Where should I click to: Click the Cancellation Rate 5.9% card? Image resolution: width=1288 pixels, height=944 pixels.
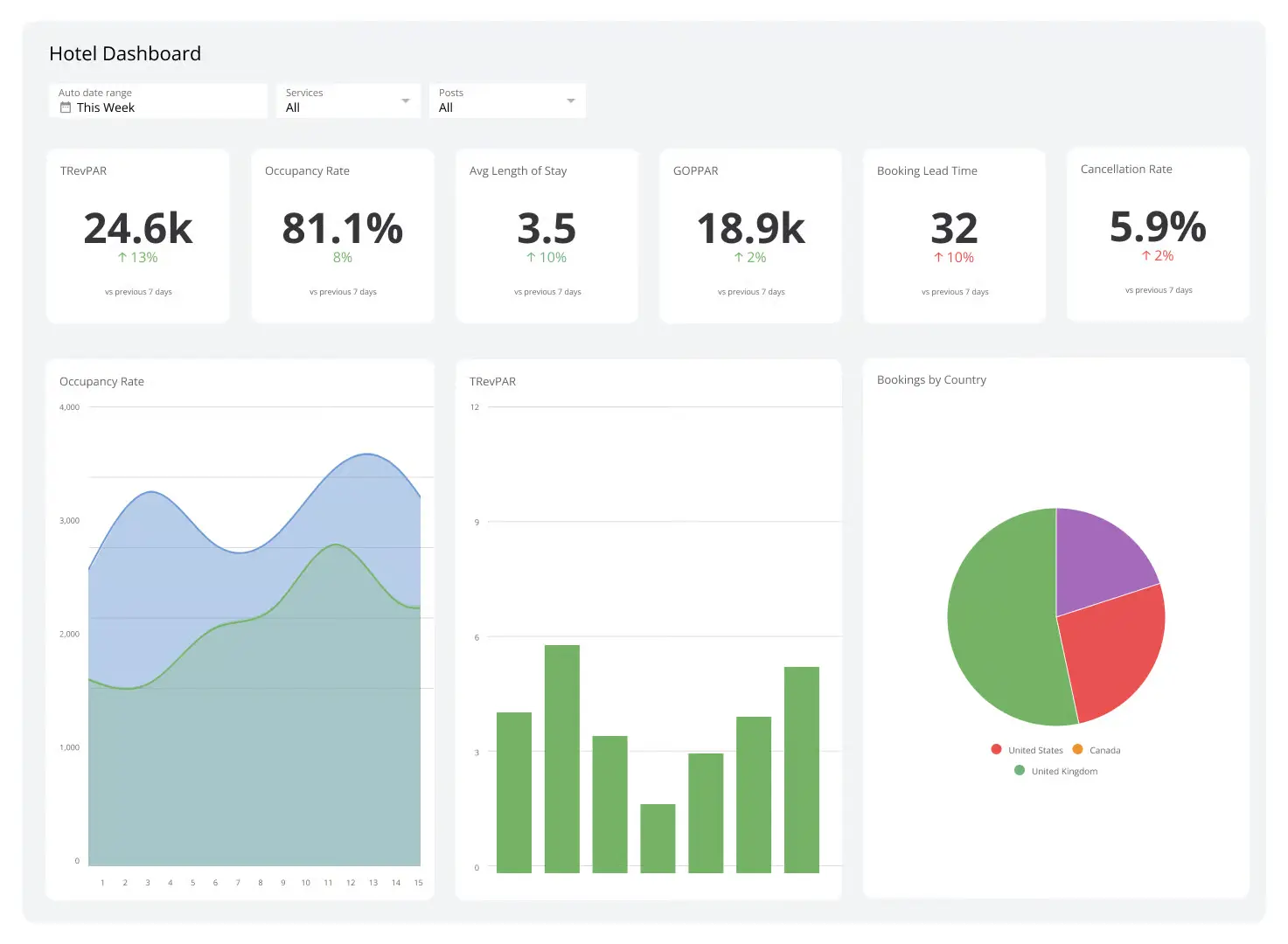[1158, 235]
